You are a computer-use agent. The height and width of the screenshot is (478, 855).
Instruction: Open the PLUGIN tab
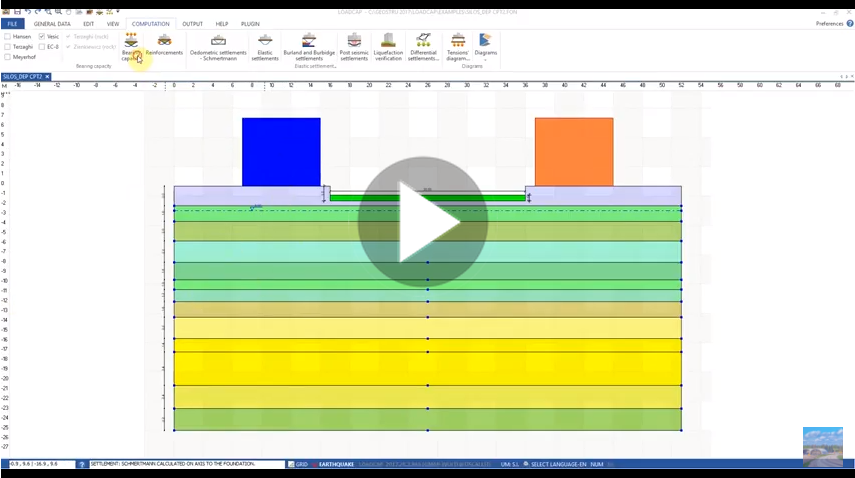click(250, 24)
